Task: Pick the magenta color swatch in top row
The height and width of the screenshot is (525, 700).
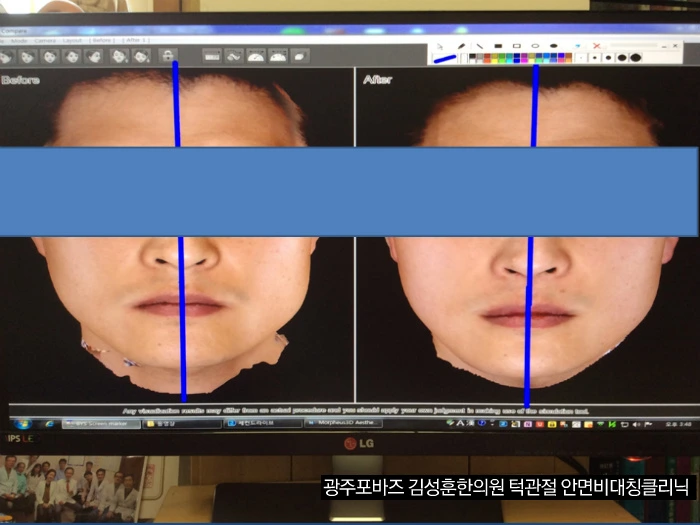Action: 524,56
